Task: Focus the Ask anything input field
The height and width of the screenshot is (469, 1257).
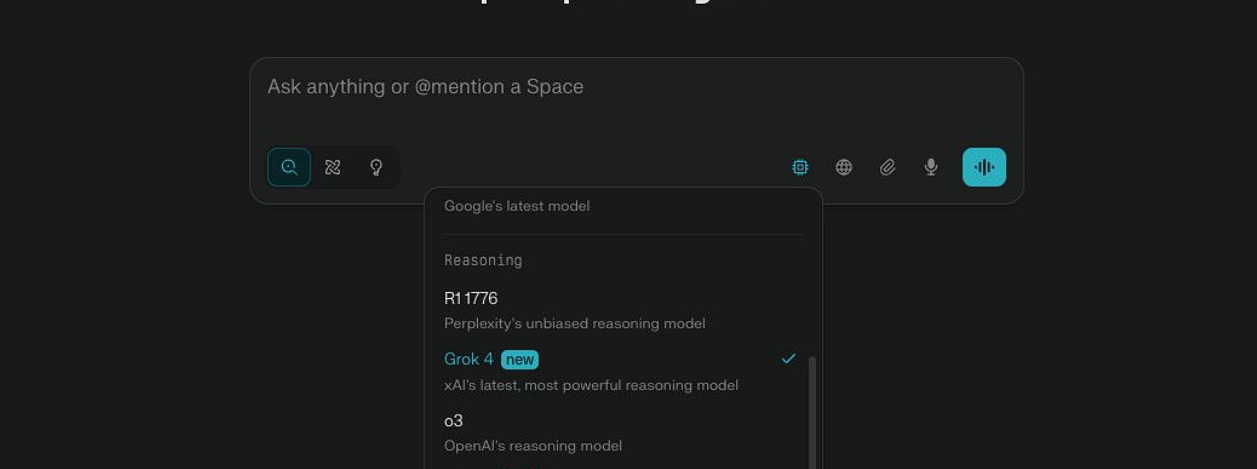Action: 636,98
